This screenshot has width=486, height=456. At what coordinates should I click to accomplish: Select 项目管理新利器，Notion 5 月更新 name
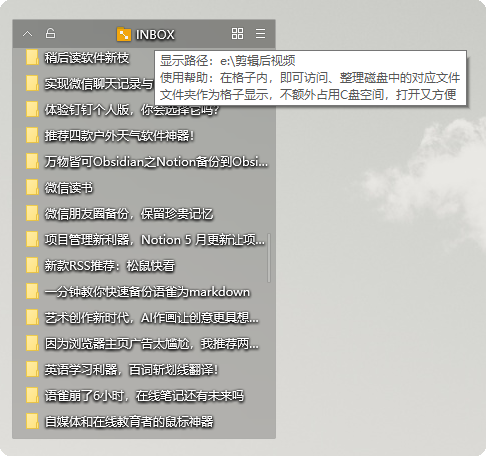(155, 240)
